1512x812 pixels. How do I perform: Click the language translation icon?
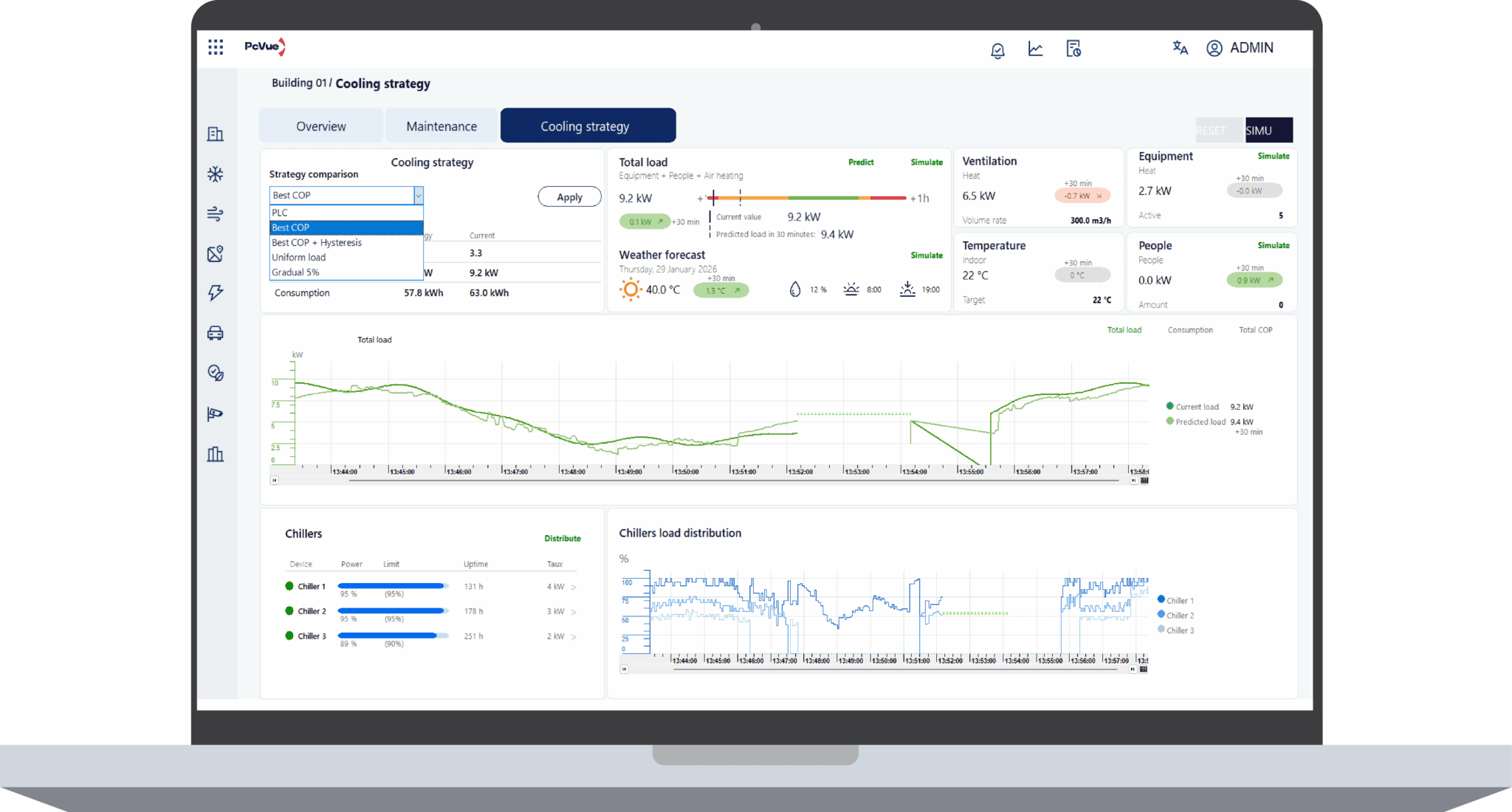(1180, 48)
